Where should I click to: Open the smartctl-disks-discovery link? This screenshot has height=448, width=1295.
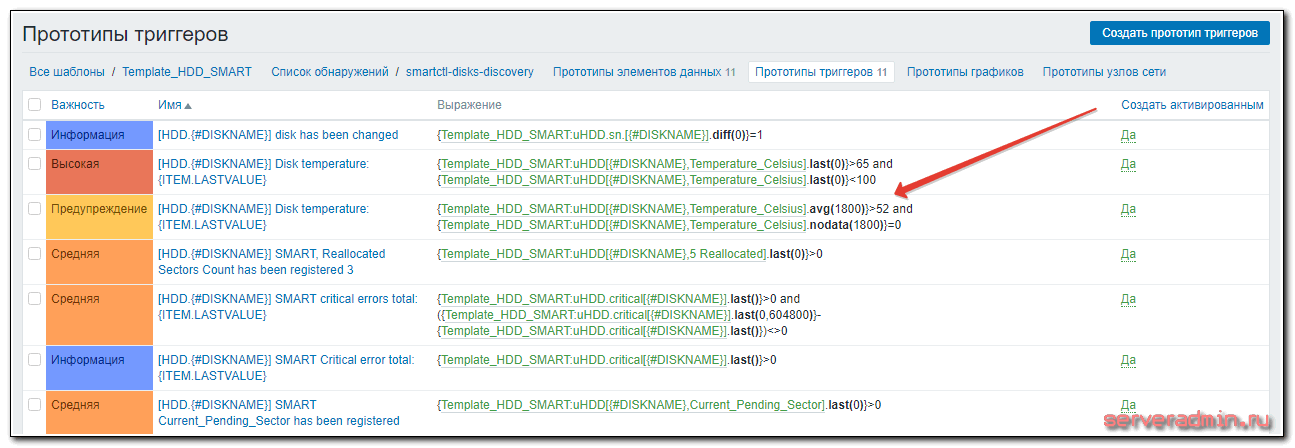(469, 72)
